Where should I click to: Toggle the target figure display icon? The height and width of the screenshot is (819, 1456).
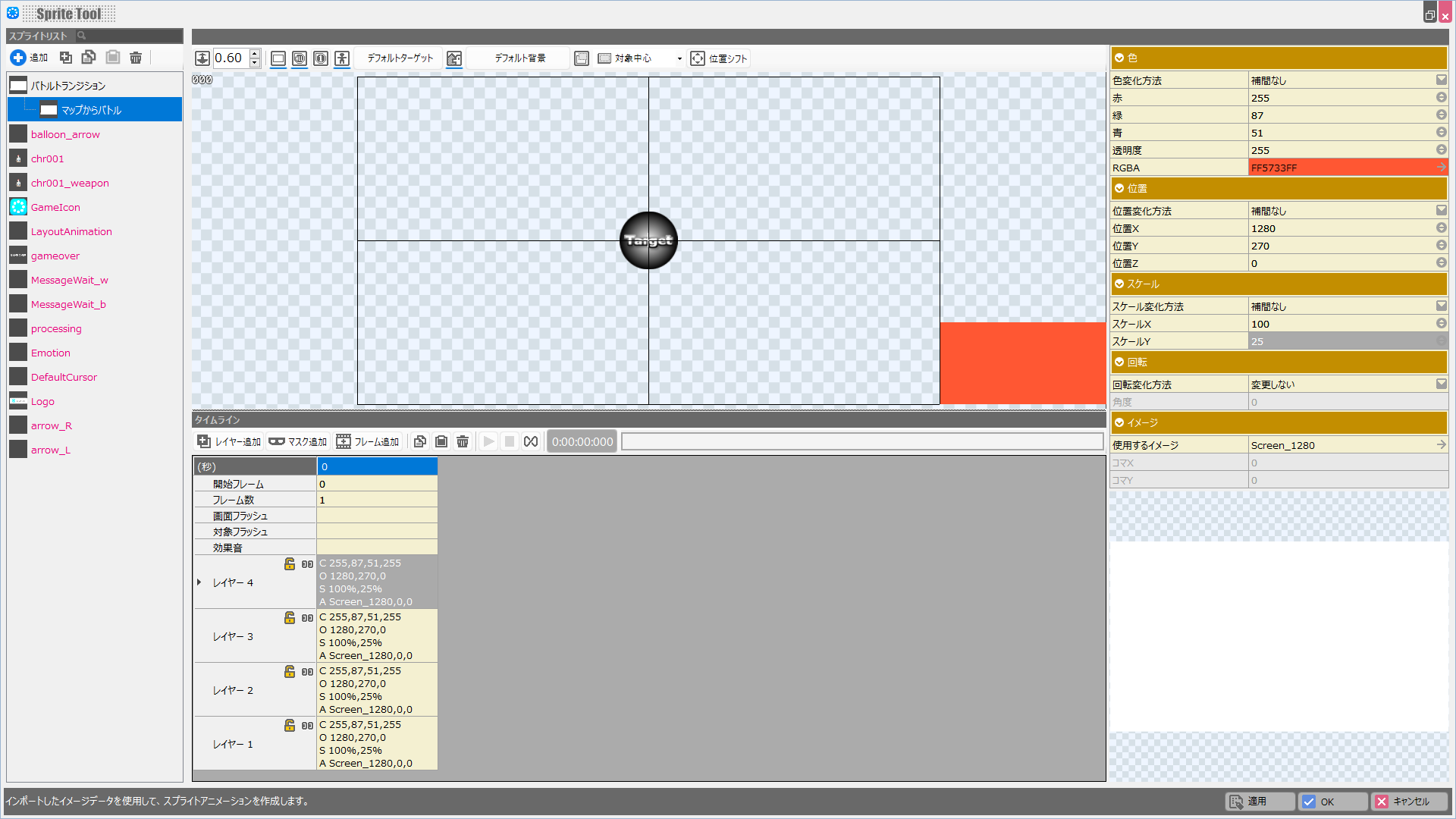click(x=342, y=58)
